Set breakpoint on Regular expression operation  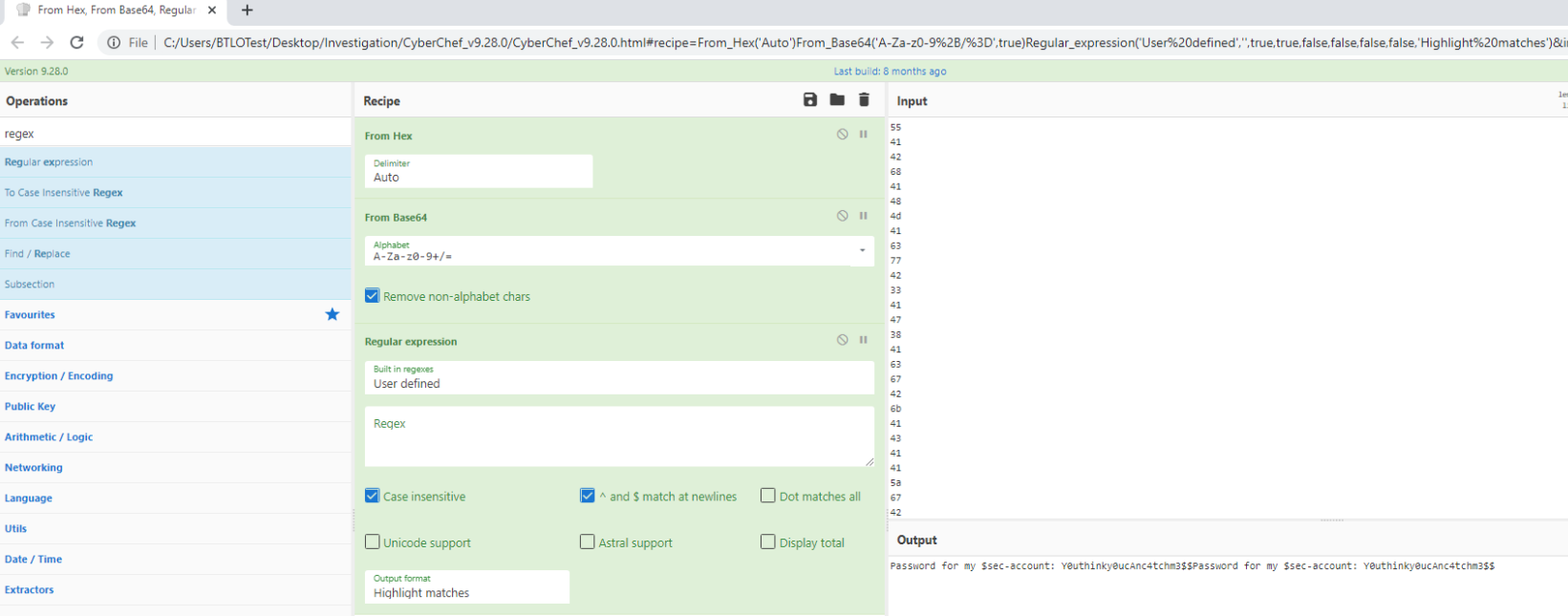pyautogui.click(x=863, y=340)
